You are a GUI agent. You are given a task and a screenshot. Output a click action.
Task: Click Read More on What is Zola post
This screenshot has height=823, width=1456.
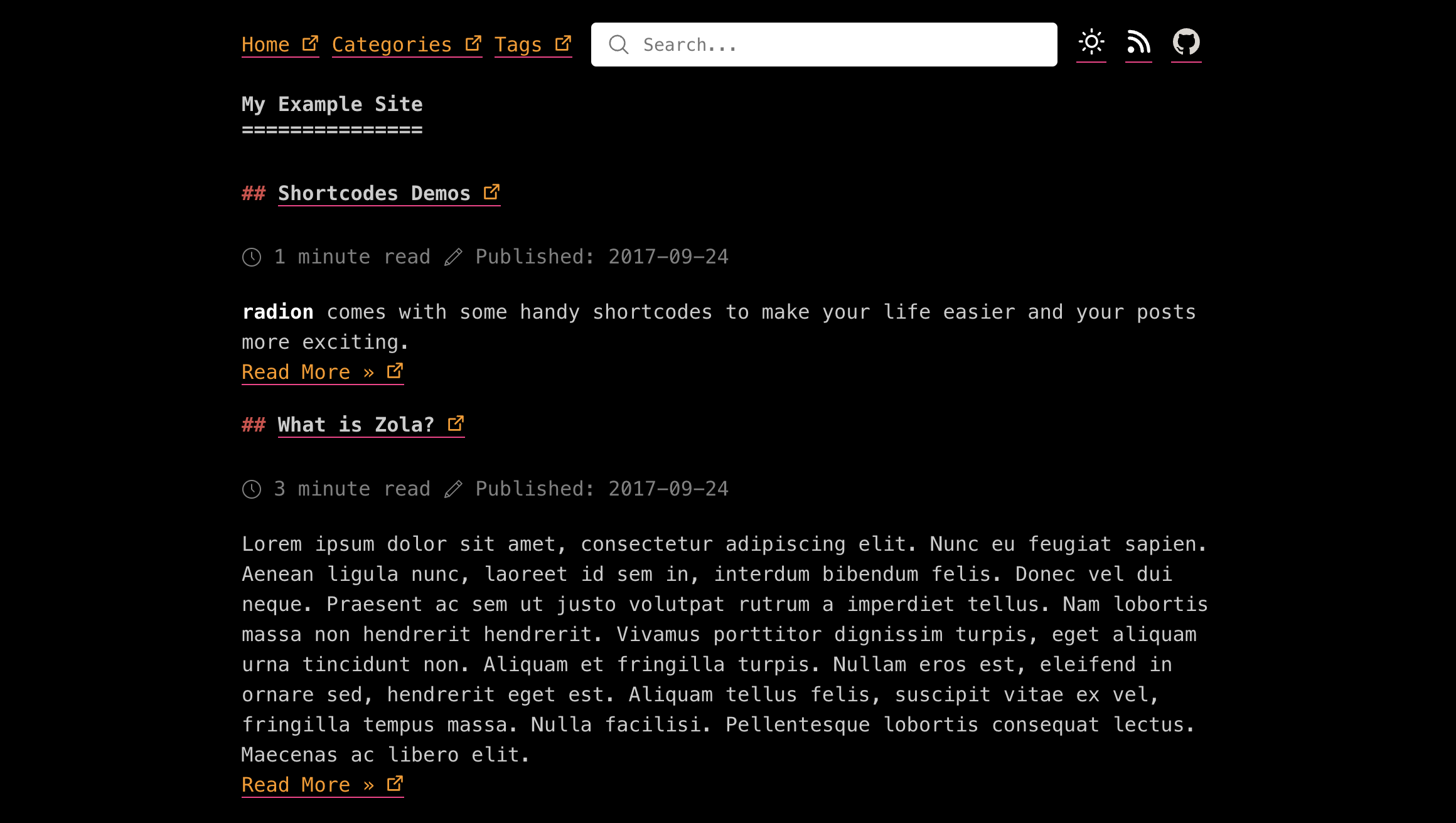pos(323,785)
